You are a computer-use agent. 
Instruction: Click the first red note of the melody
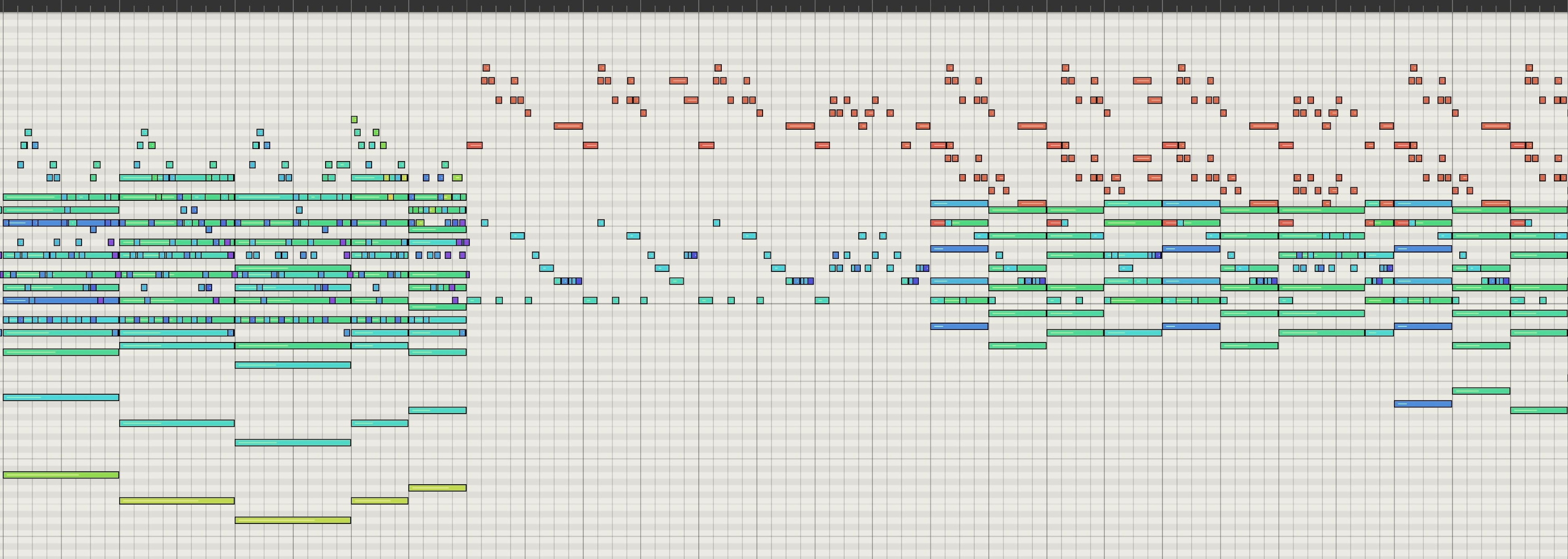click(475, 145)
